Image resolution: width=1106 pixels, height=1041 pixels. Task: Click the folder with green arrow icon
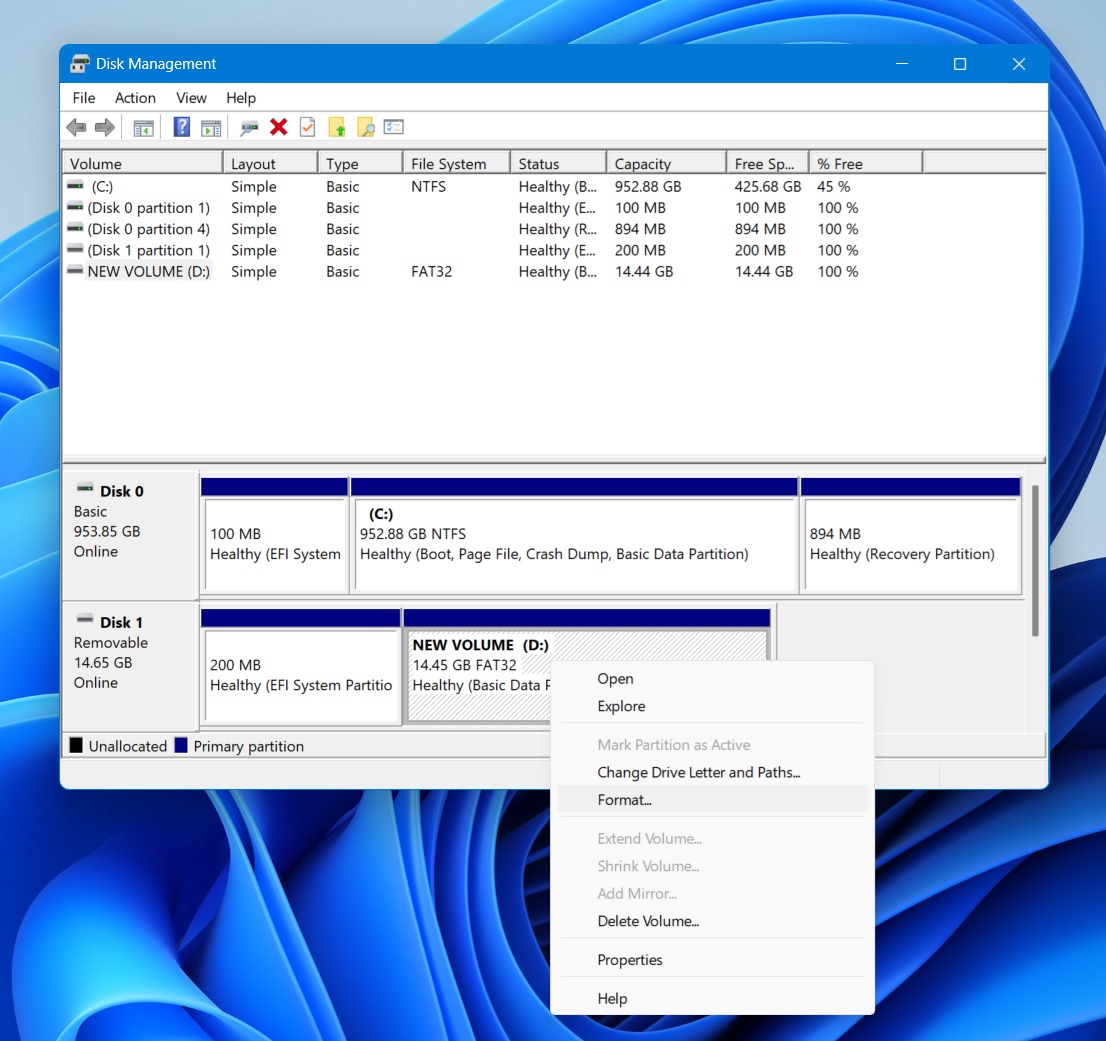(337, 128)
